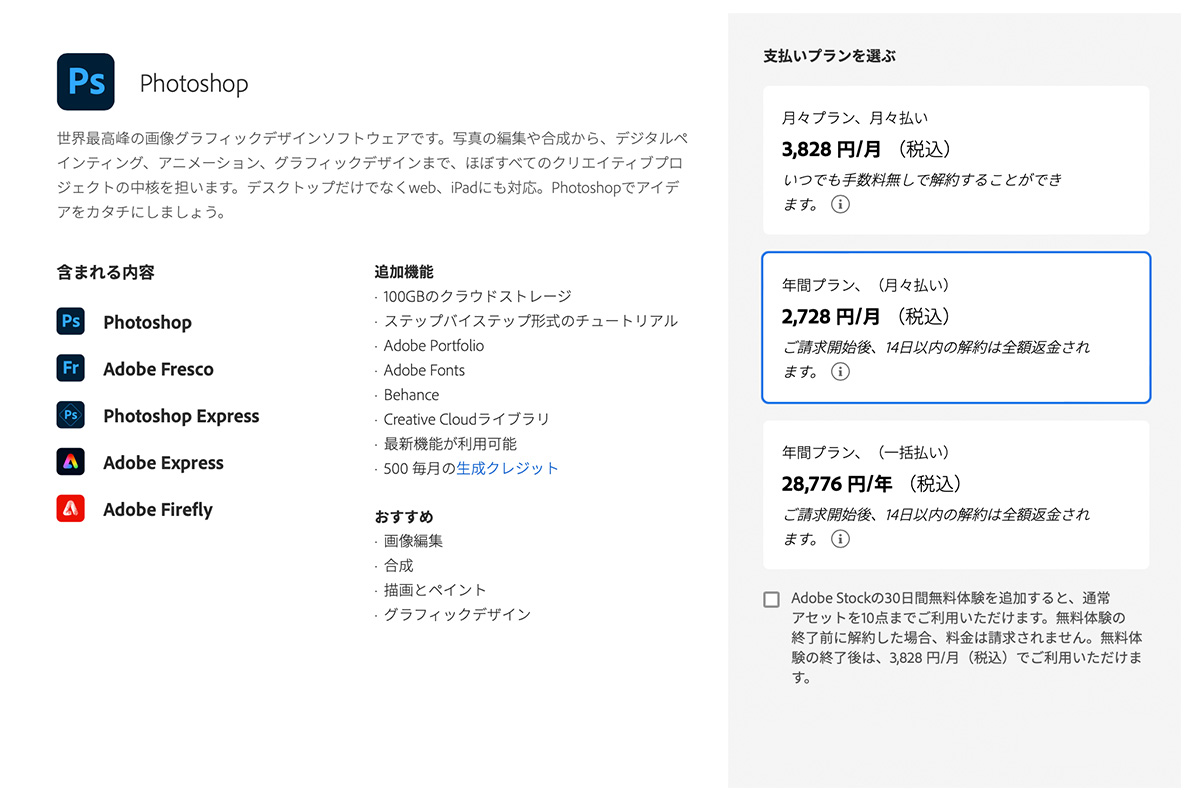The image size is (1200, 800).
Task: Select the 年間プラン、（一括払い） plan card
Action: point(956,495)
